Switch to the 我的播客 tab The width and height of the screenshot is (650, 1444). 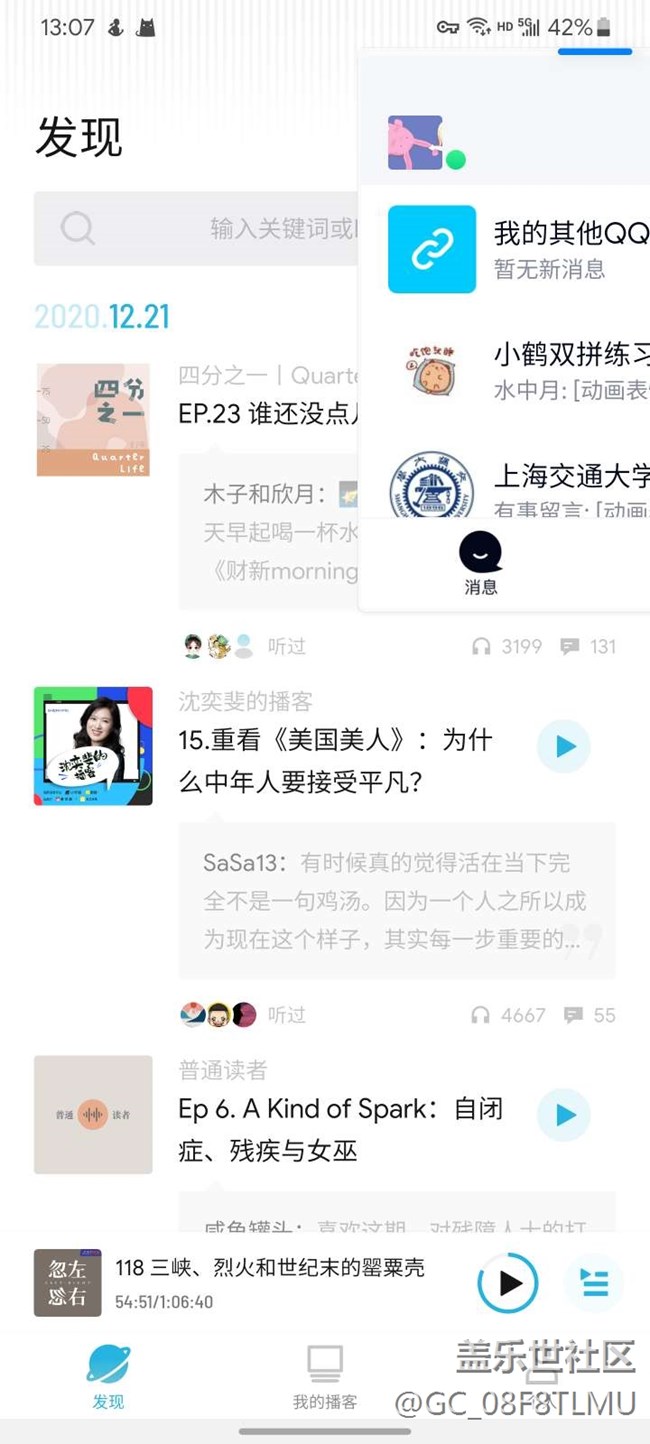[x=324, y=1376]
